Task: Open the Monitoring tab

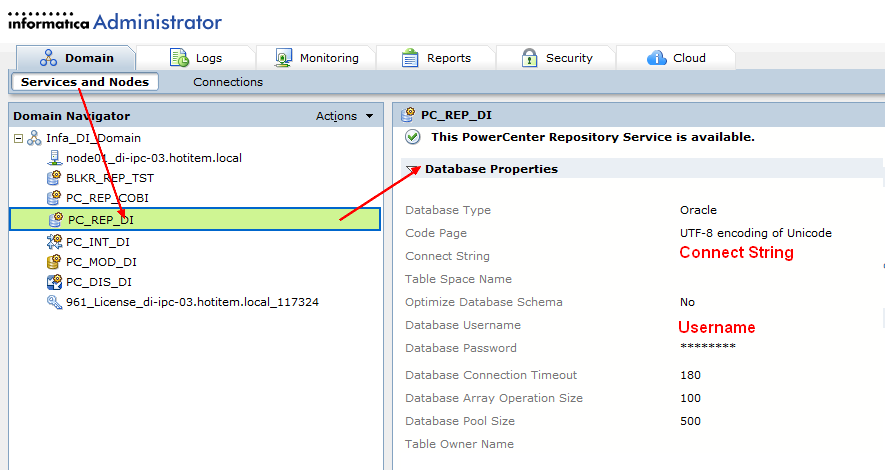Action: [317, 58]
